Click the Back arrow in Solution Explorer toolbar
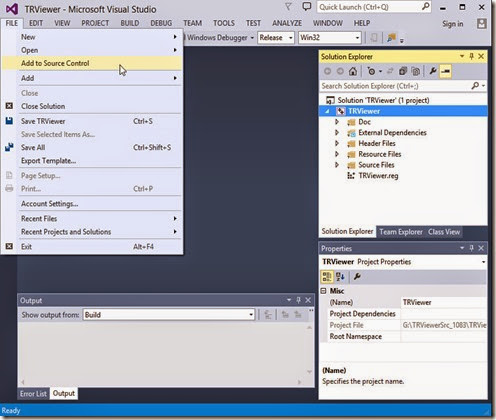The height and width of the screenshot is (420, 496). click(327, 71)
